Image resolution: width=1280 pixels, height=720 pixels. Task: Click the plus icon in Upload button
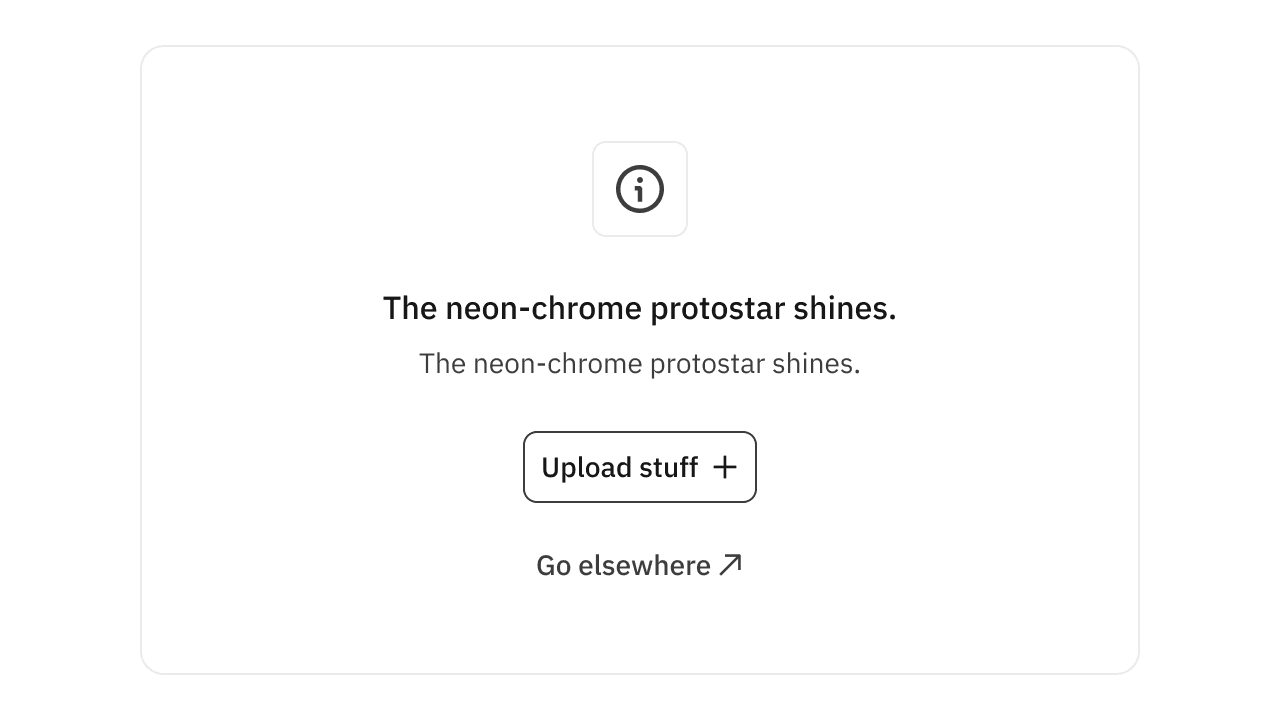(x=725, y=467)
